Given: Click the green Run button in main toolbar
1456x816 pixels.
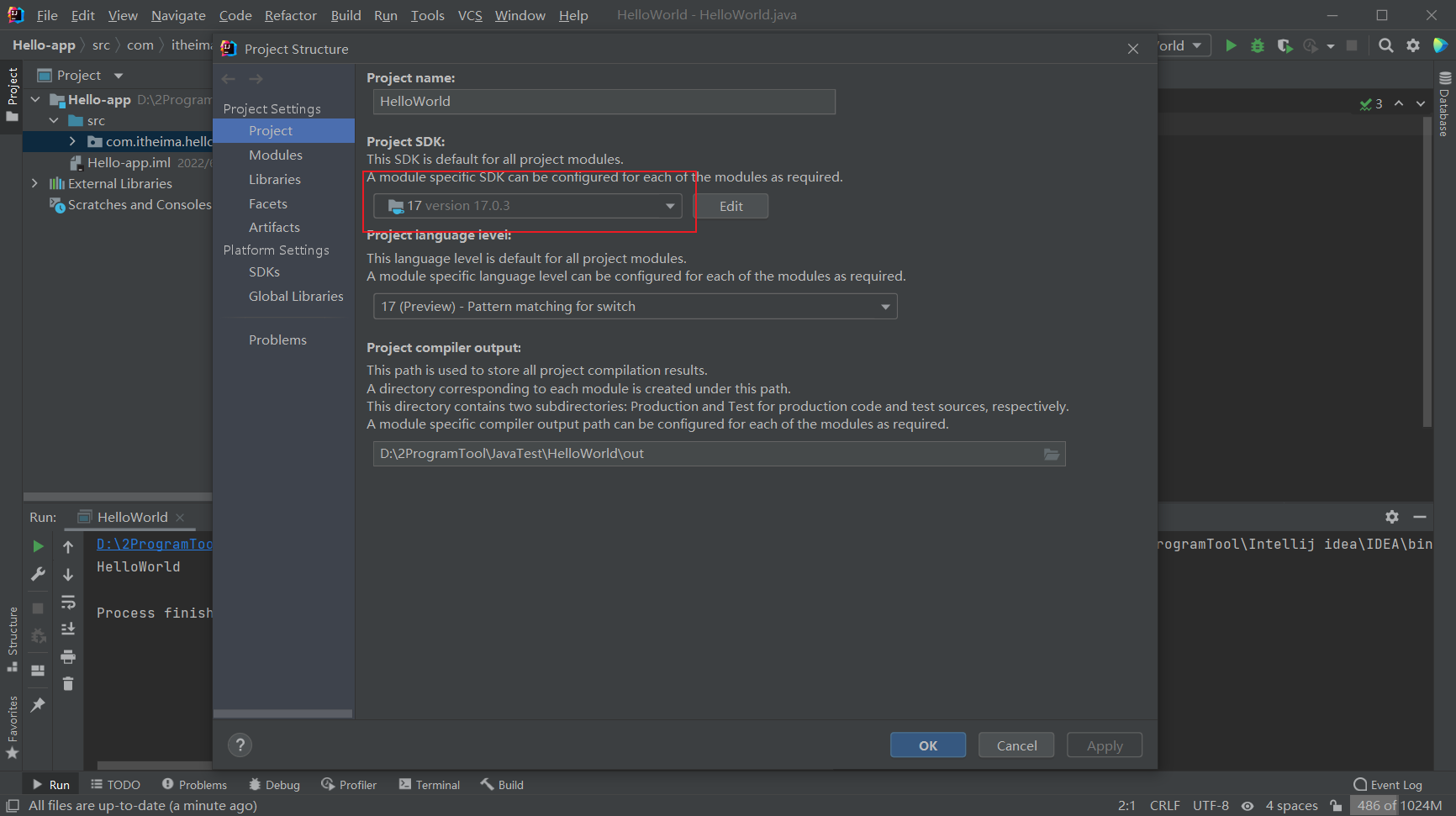Looking at the screenshot, I should pos(1231,45).
